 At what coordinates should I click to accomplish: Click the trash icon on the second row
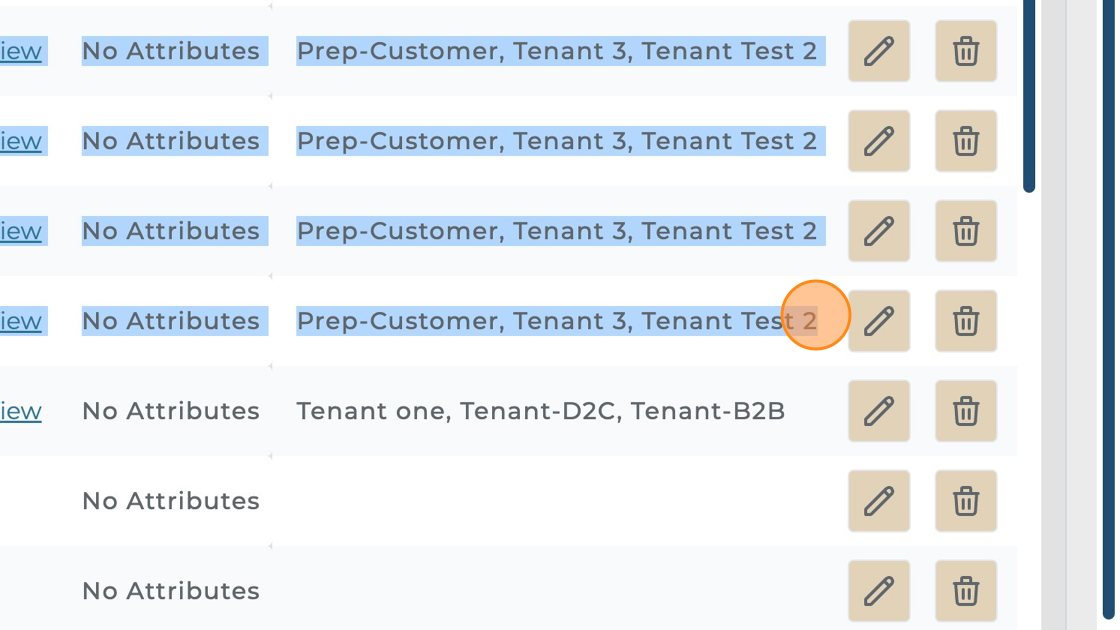965,141
